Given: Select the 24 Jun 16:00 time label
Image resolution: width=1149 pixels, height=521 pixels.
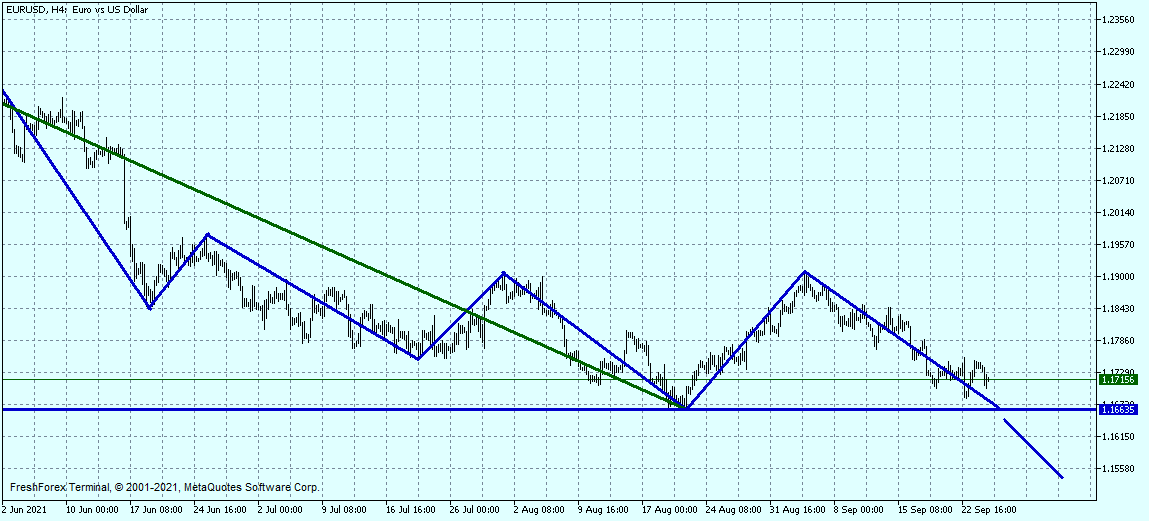Looking at the screenshot, I should tap(220, 509).
